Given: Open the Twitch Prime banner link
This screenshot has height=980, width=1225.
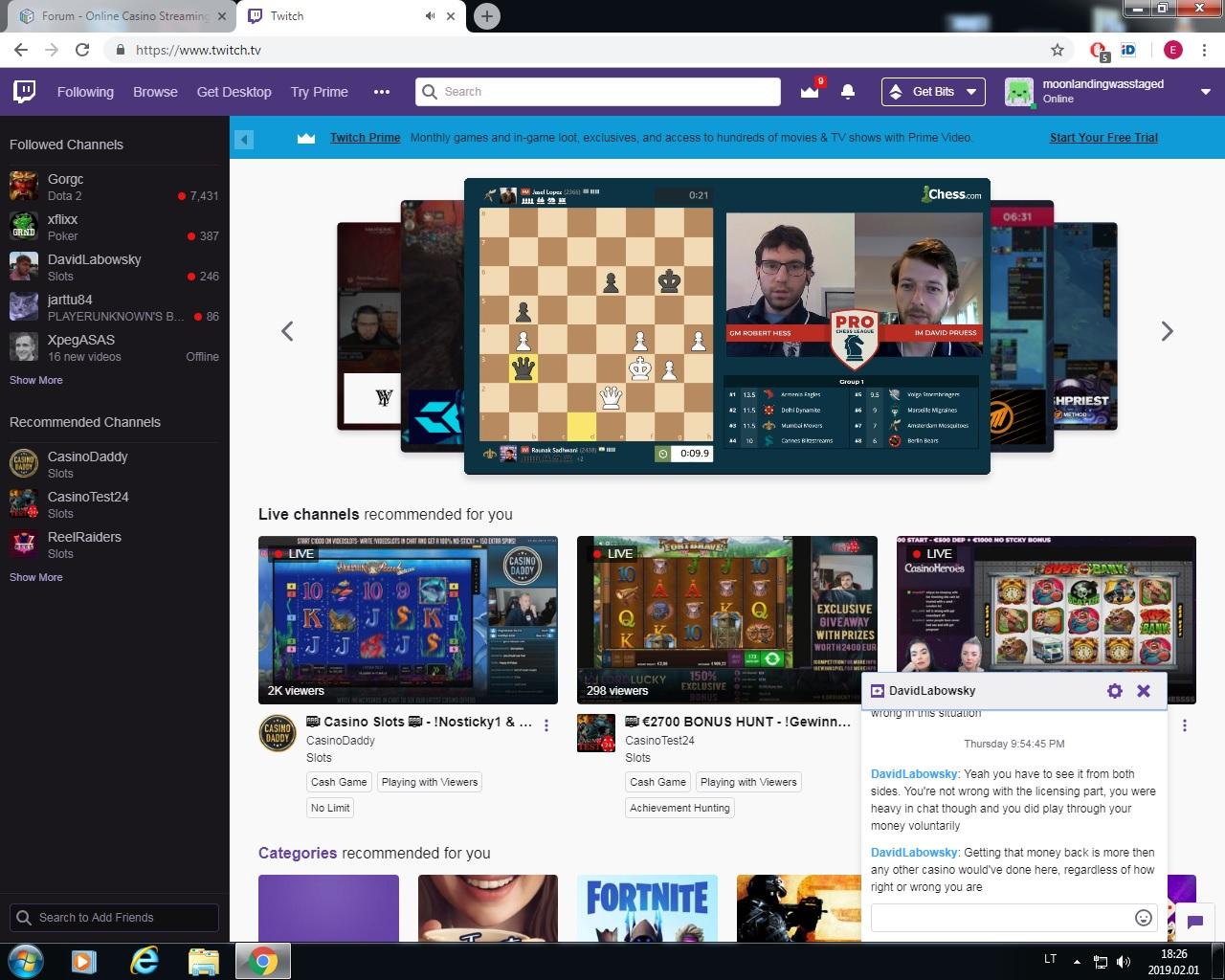Looking at the screenshot, I should [366, 138].
